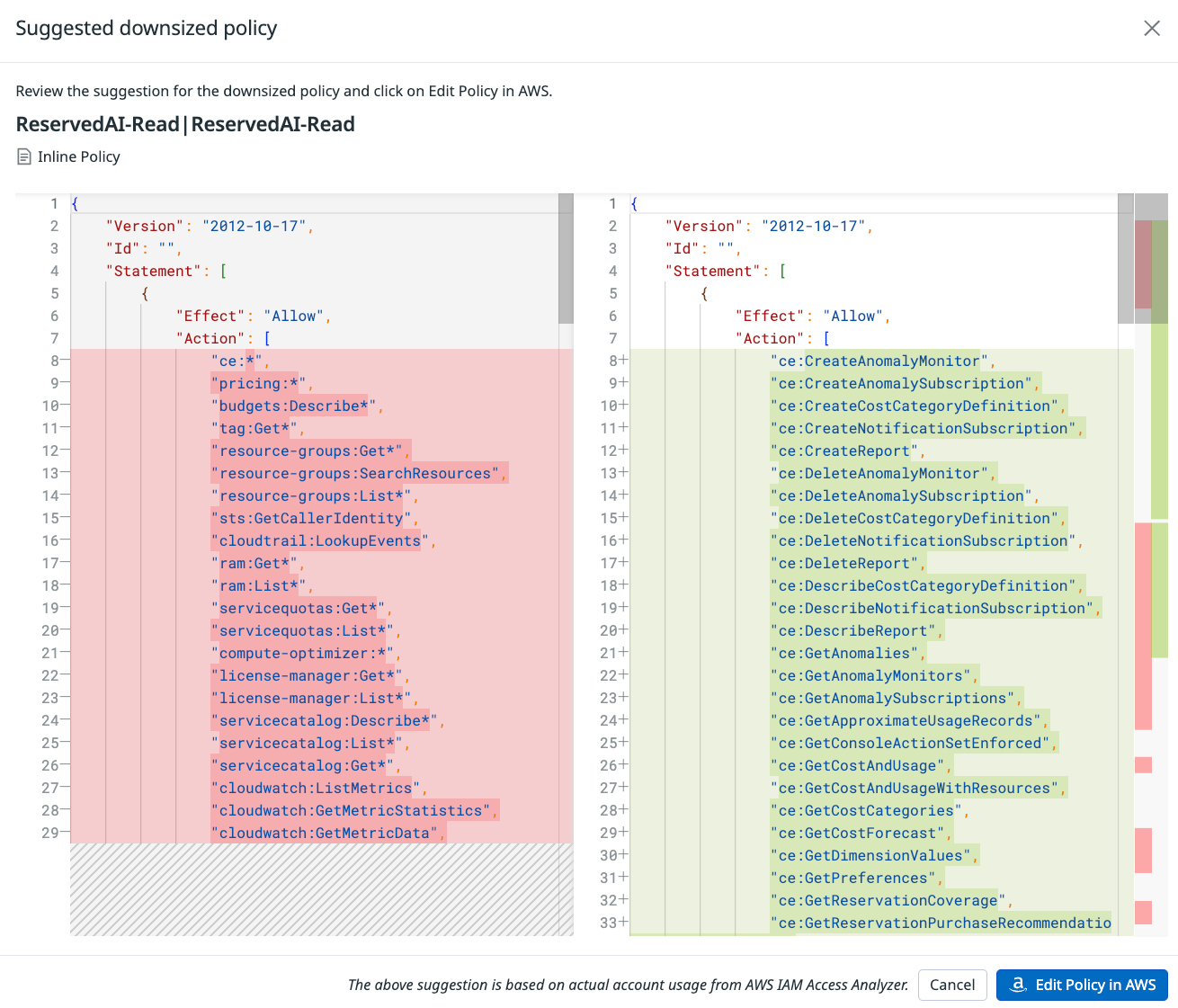Click the "sts:GetCallerIdentity" removed line
Viewport: 1178px width, 1008px height.
tap(311, 517)
